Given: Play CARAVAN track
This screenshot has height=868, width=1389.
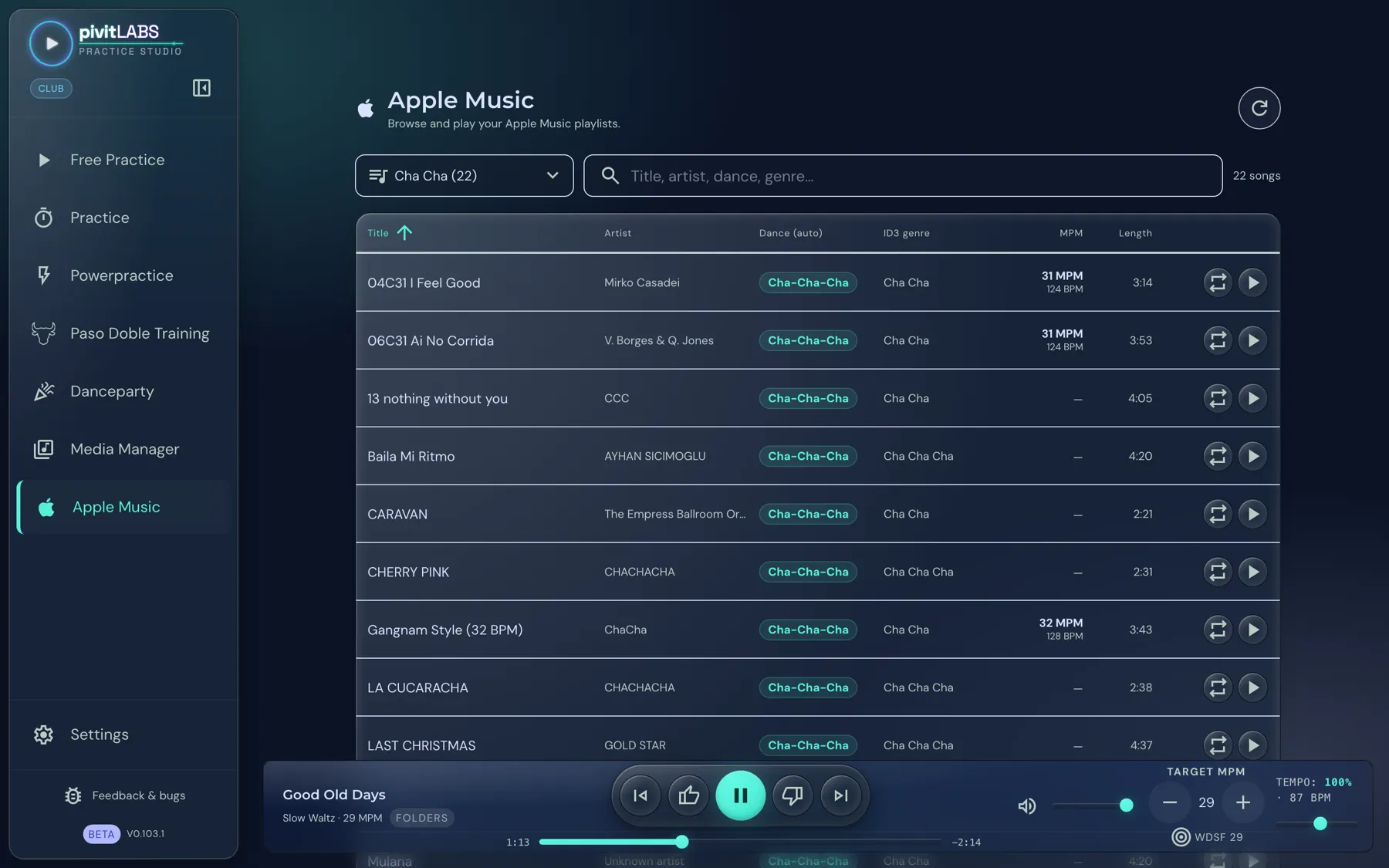Looking at the screenshot, I should click(1252, 514).
